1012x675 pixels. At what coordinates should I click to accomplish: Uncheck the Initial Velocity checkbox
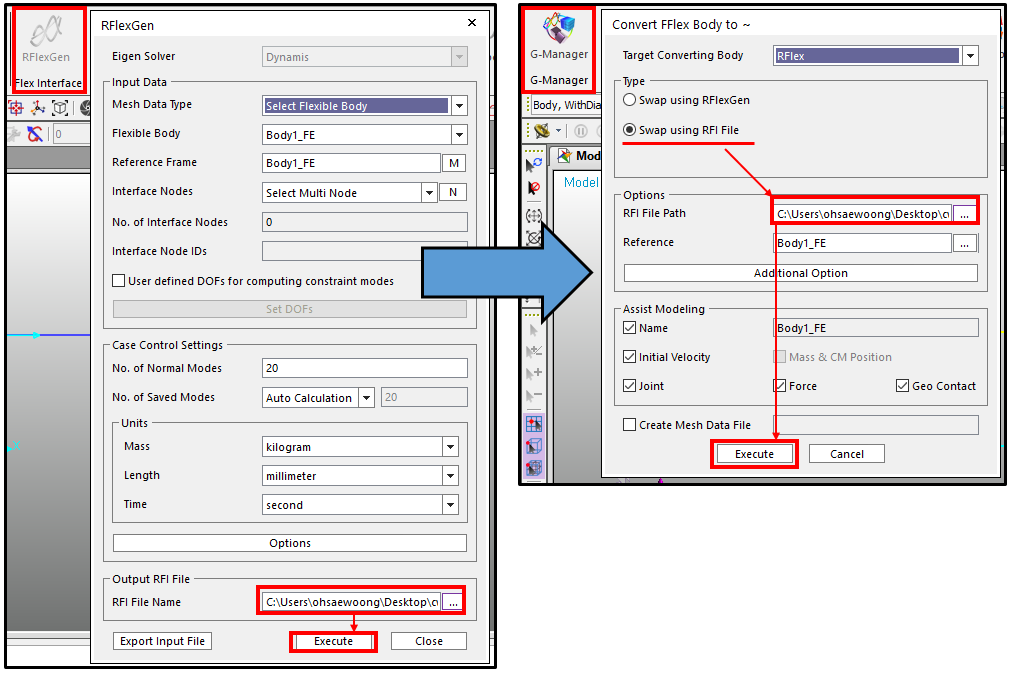pyautogui.click(x=627, y=356)
